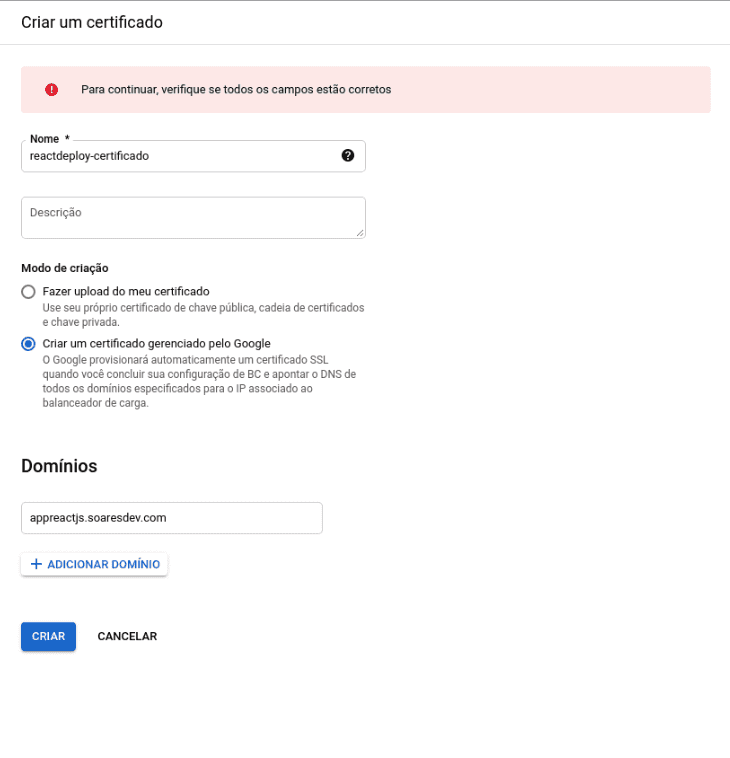Click the red error alert icon
The height and width of the screenshot is (758, 730).
(x=52, y=89)
